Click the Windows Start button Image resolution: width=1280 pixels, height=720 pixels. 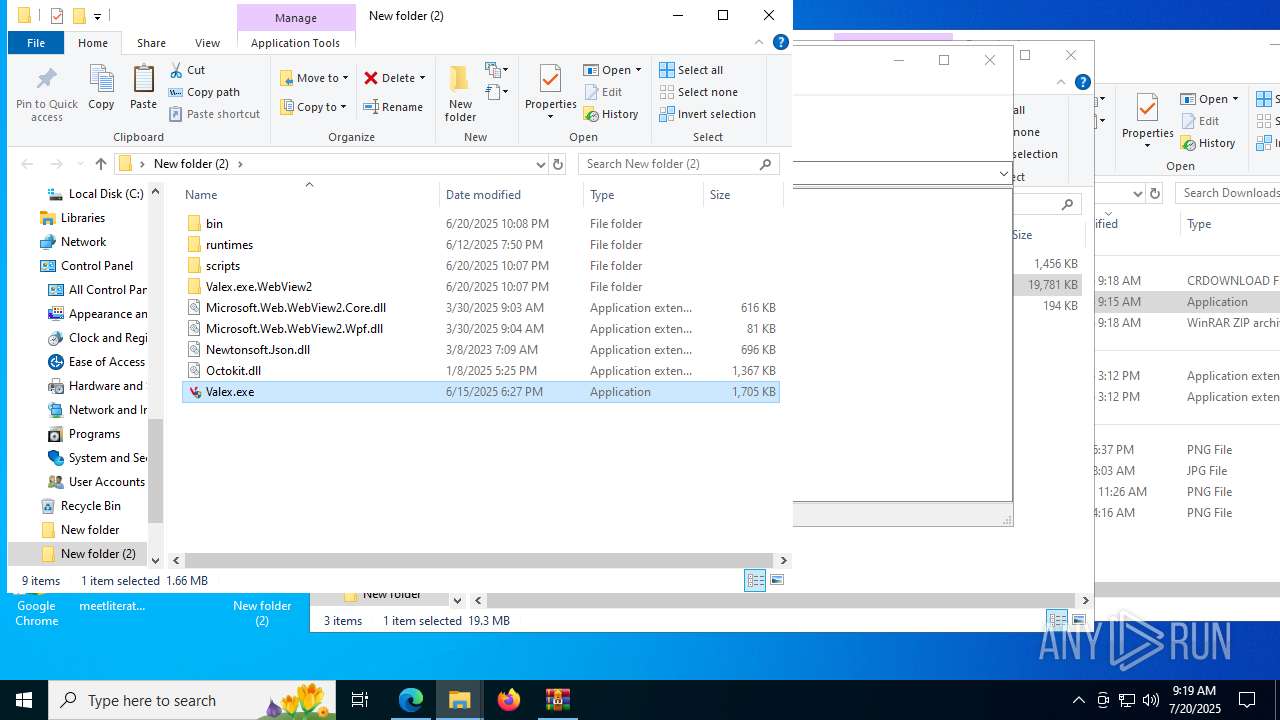click(24, 700)
